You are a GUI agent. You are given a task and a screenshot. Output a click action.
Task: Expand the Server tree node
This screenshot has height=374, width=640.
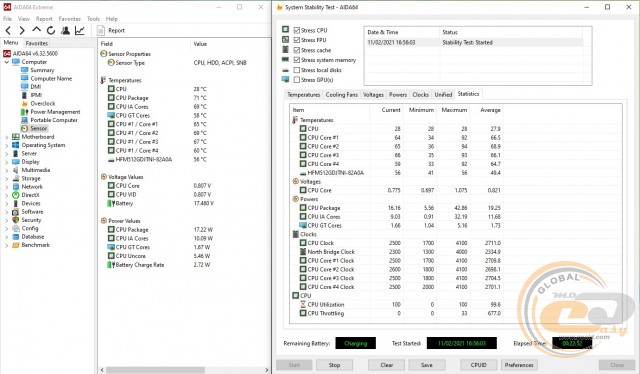[x=7, y=154]
